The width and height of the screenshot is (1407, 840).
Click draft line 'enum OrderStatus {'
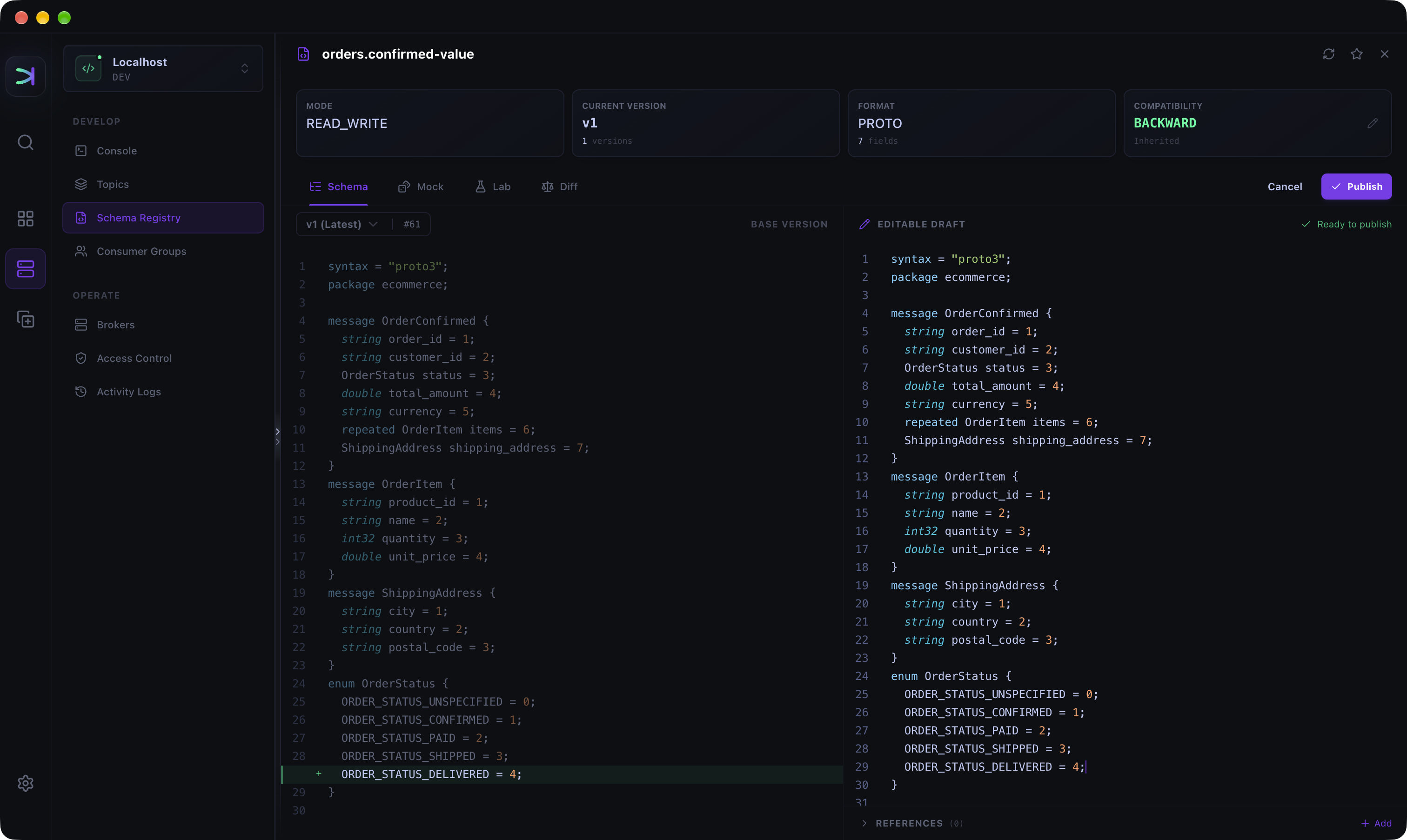(x=951, y=676)
